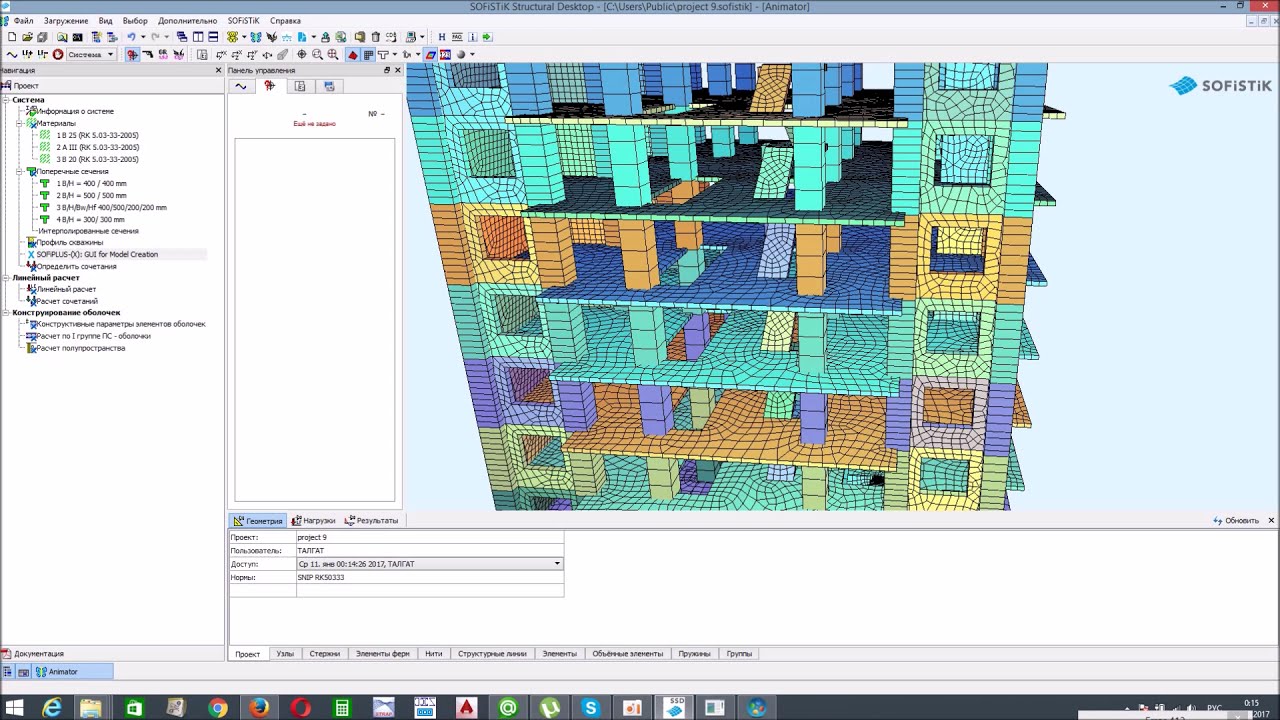Switch to the Группы tab
The width and height of the screenshot is (1280, 720).
[739, 654]
